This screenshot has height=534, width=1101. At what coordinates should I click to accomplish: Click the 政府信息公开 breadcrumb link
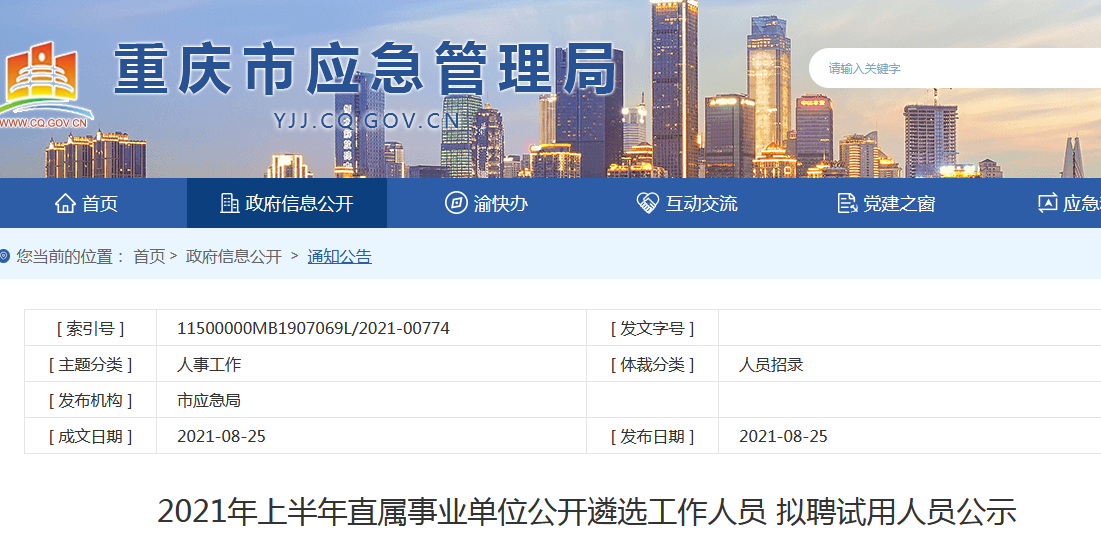pyautogui.click(x=234, y=257)
